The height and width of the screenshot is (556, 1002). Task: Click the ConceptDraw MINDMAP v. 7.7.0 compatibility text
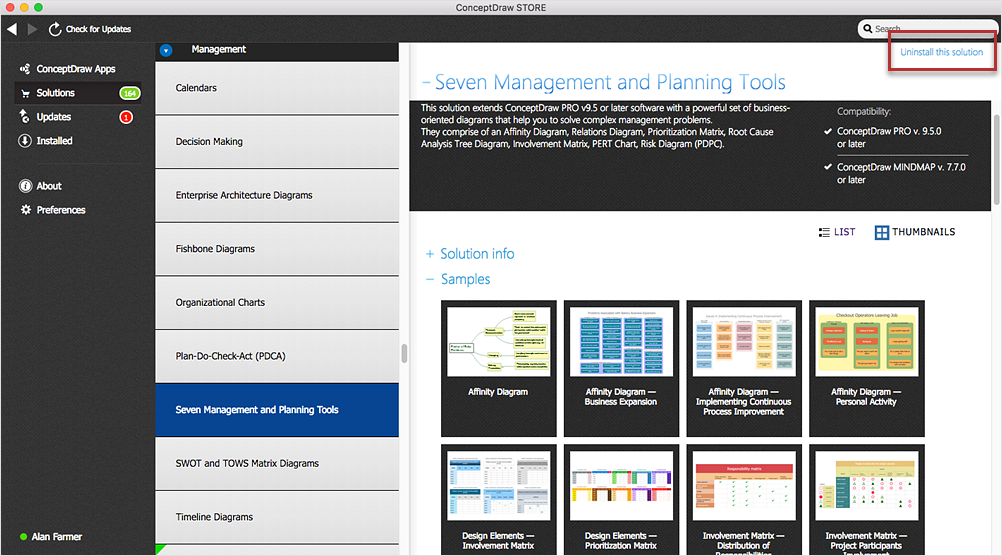(x=901, y=173)
